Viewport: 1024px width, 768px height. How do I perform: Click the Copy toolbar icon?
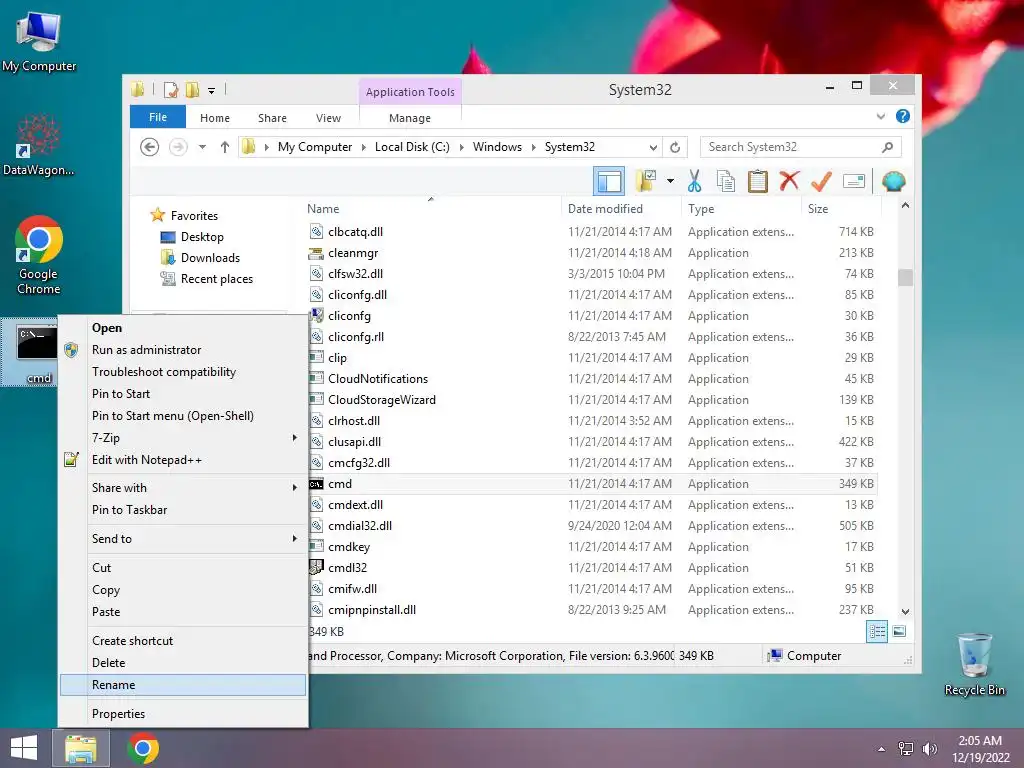(726, 181)
